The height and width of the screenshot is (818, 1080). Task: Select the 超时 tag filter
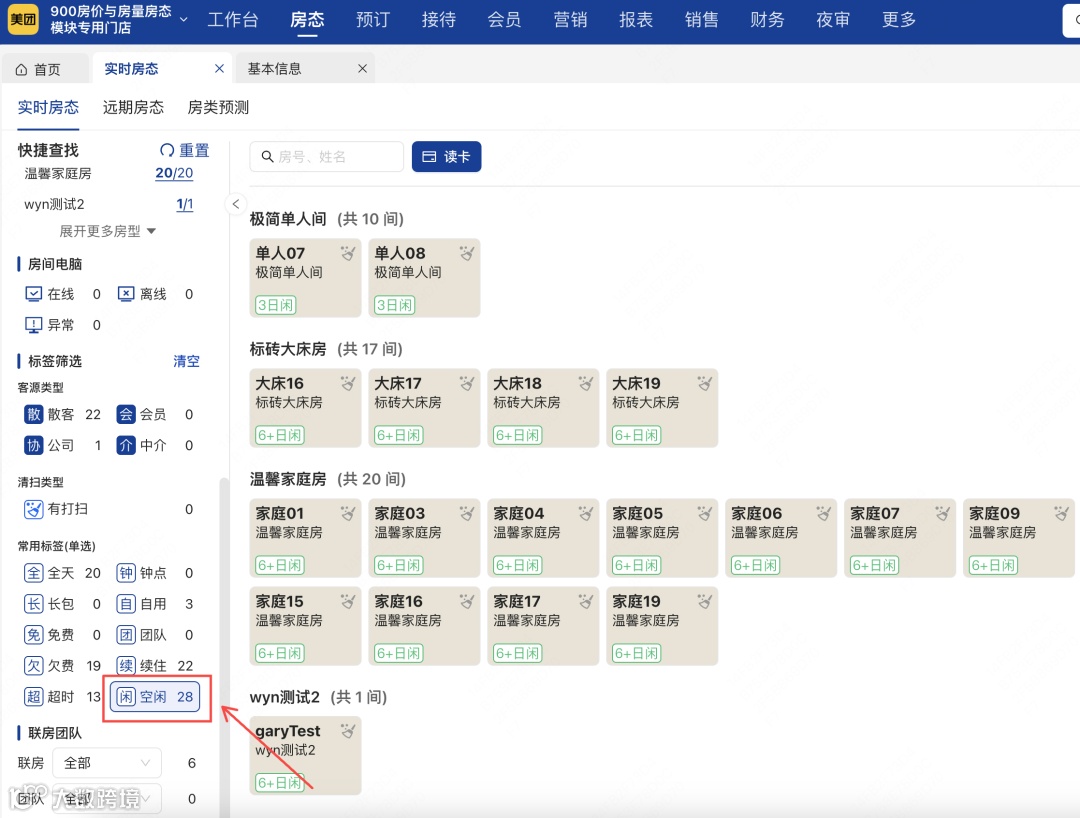click(63, 697)
